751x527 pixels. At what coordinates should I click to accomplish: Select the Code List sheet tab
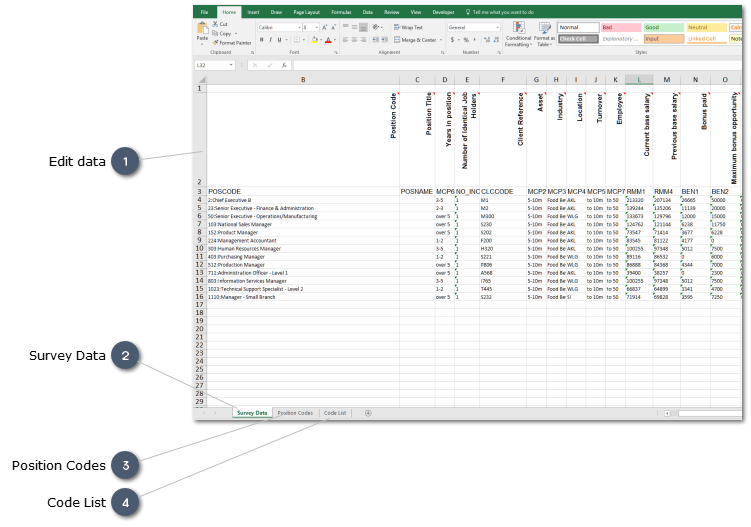tap(335, 413)
